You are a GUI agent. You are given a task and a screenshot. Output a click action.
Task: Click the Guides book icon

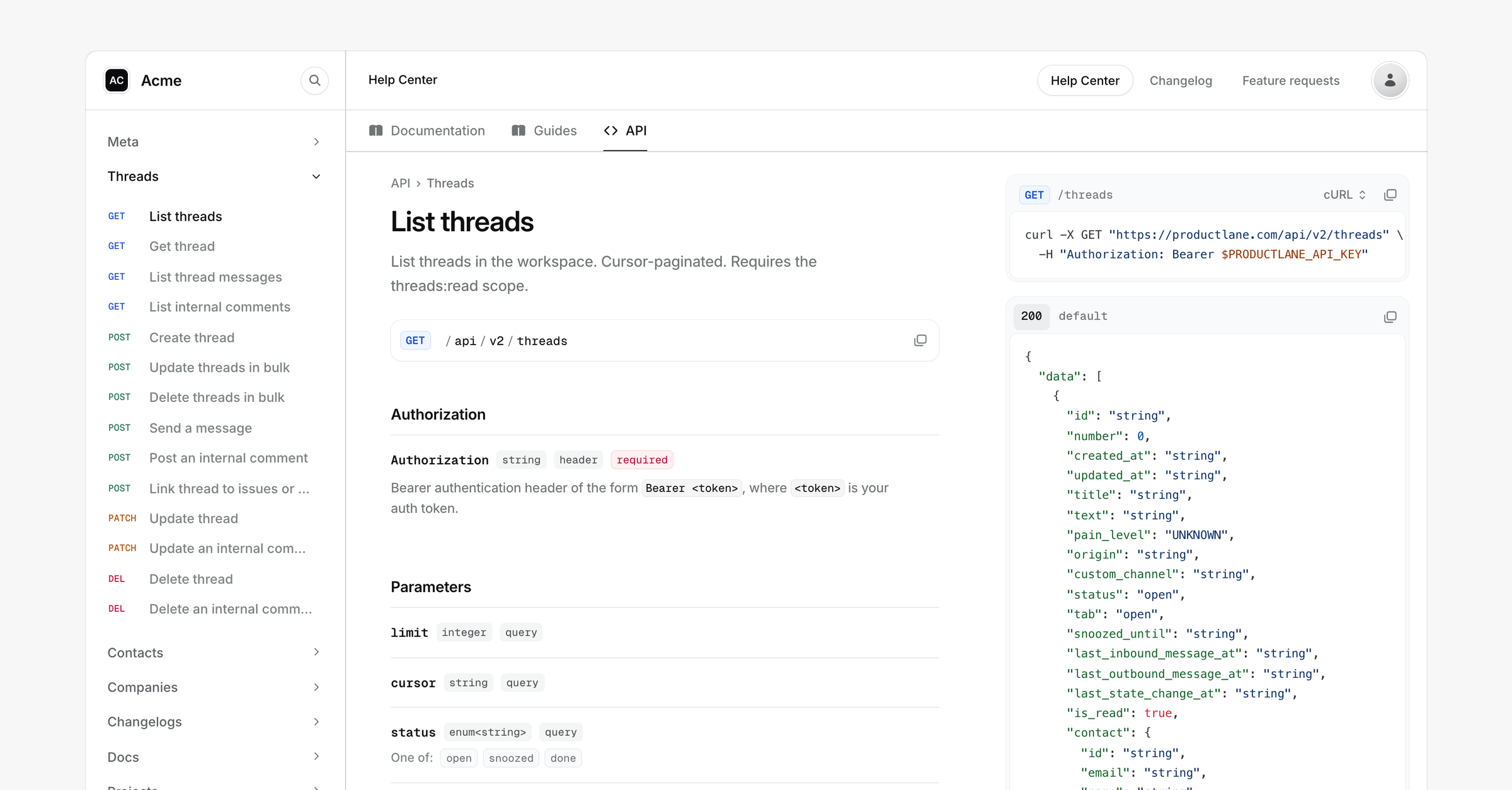[518, 130]
